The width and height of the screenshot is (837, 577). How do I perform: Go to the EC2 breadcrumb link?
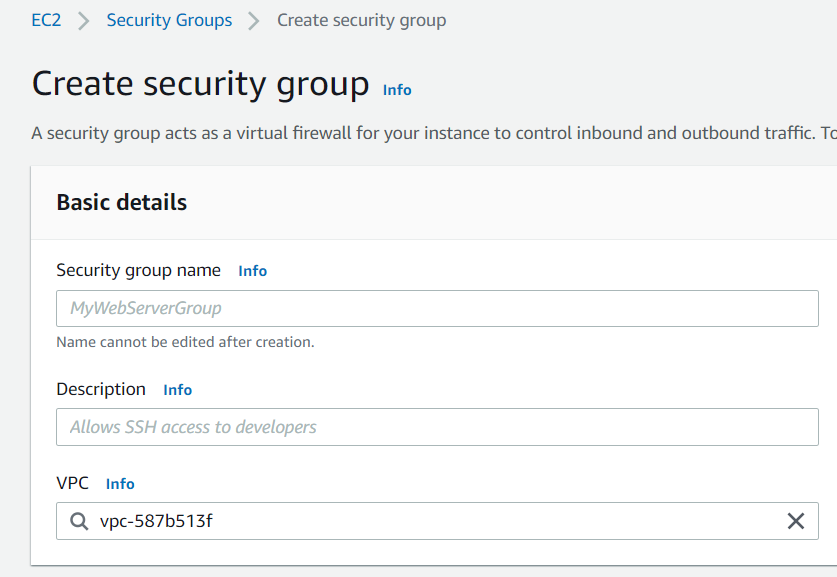click(46, 20)
